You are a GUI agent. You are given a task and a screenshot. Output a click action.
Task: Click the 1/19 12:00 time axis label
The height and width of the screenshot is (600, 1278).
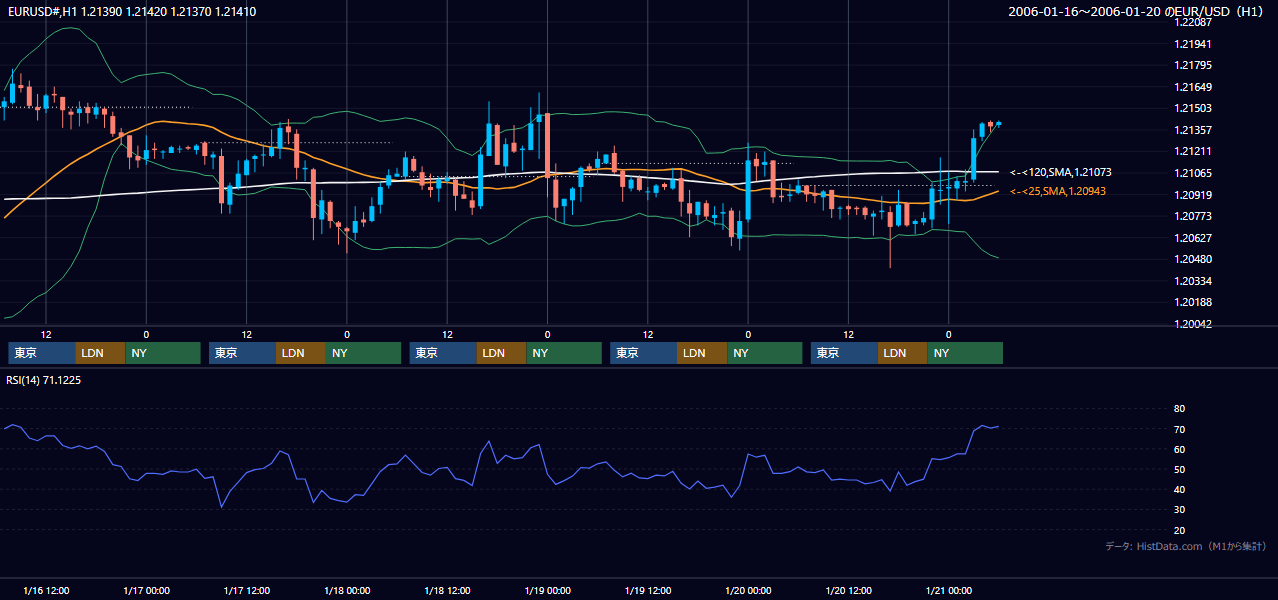648,590
